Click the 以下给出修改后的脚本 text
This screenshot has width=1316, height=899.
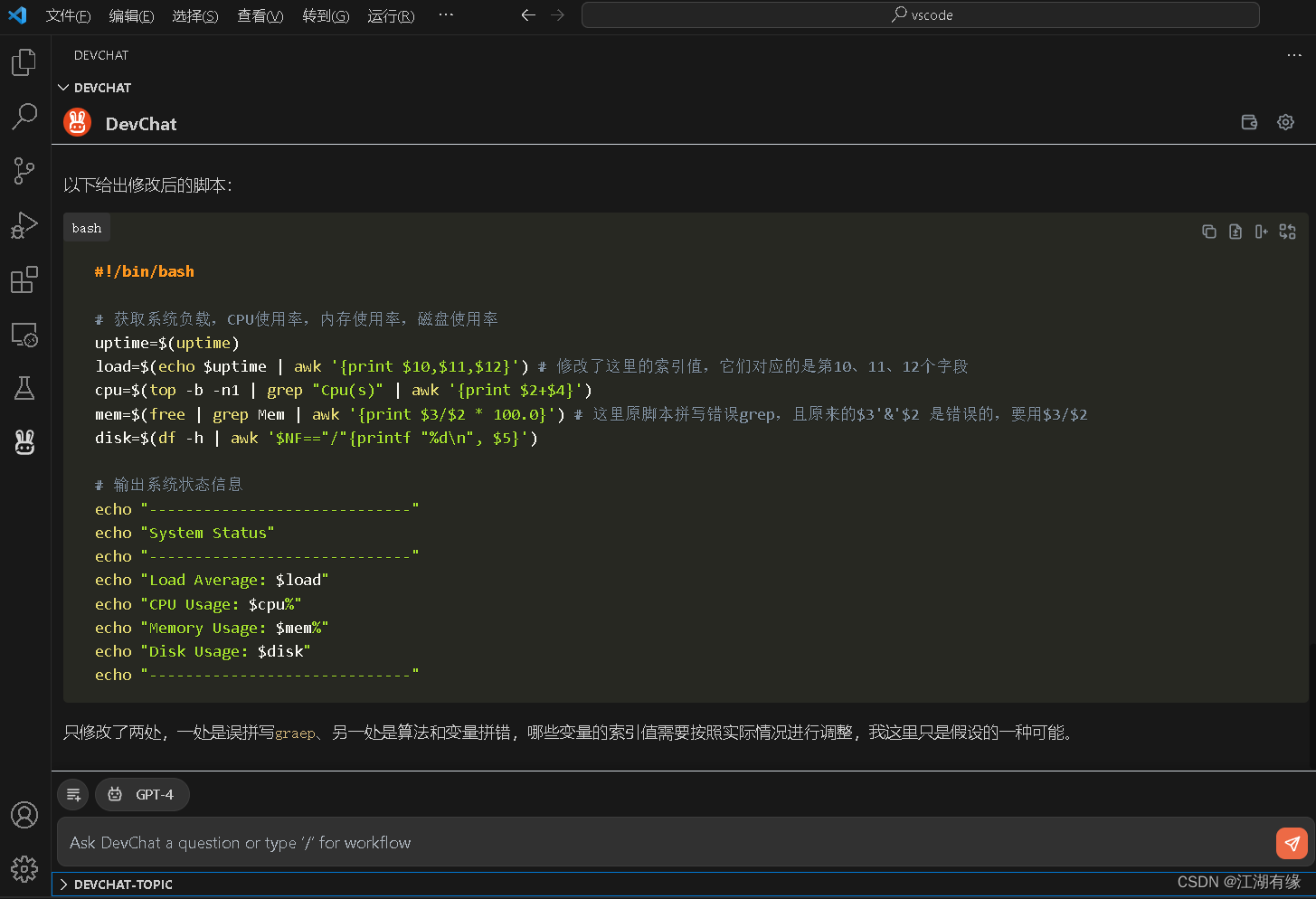click(x=148, y=185)
